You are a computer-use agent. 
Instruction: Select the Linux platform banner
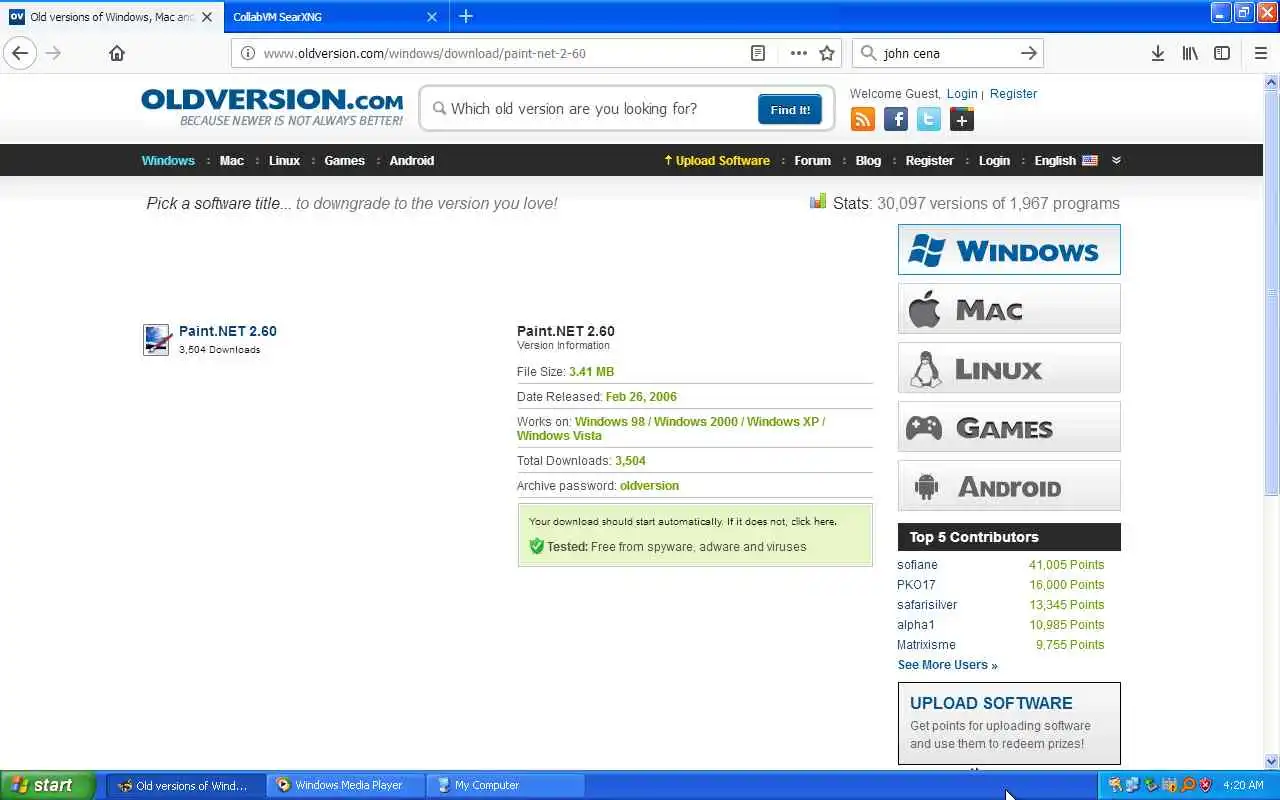click(1009, 368)
